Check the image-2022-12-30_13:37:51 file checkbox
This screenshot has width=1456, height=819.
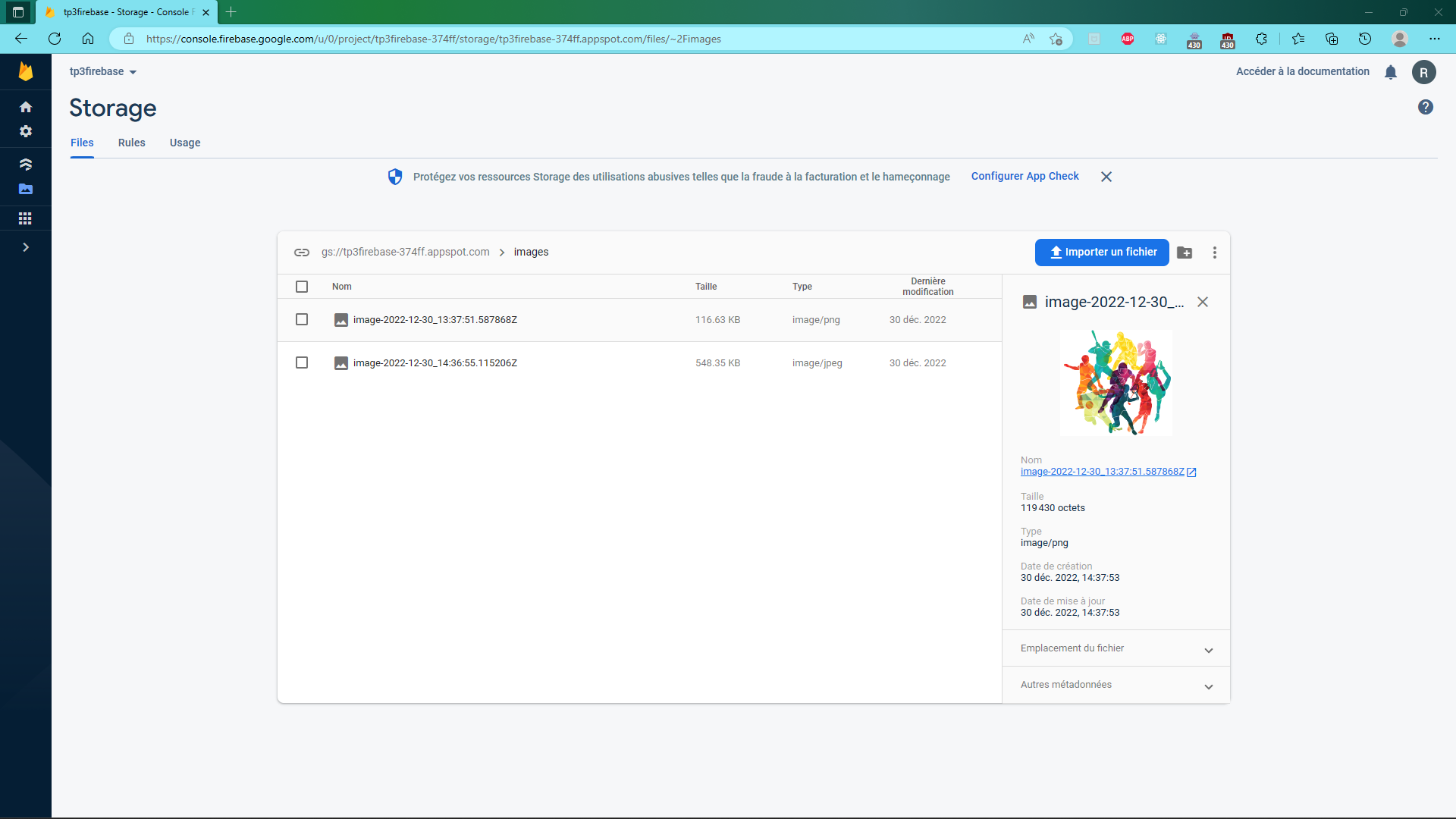pos(302,319)
